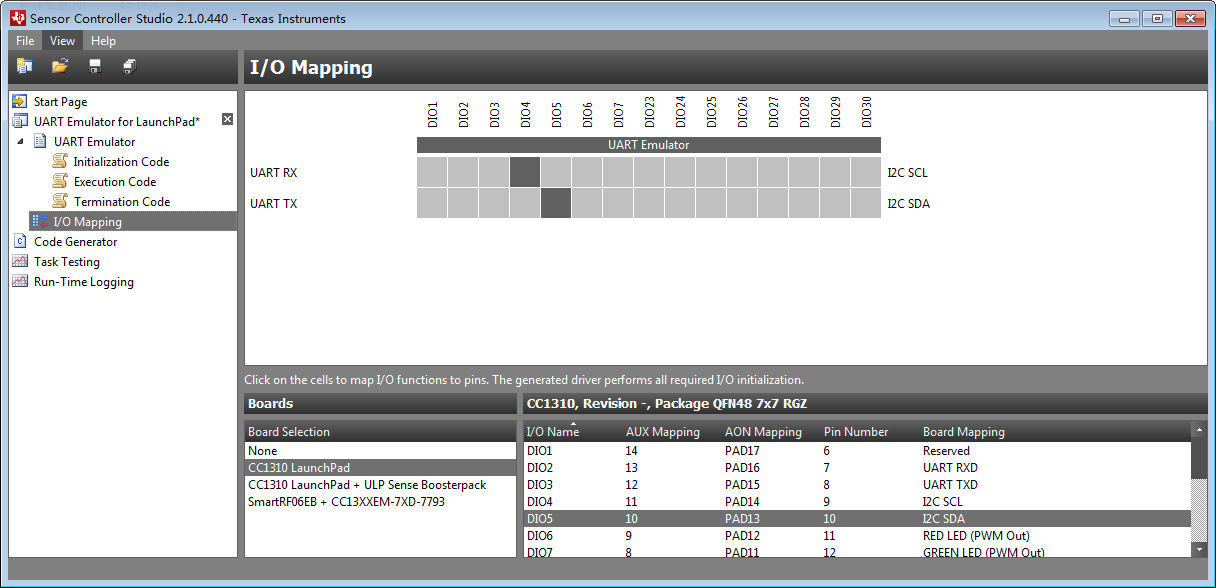Click the UART RXD board mapping cell

950,468
